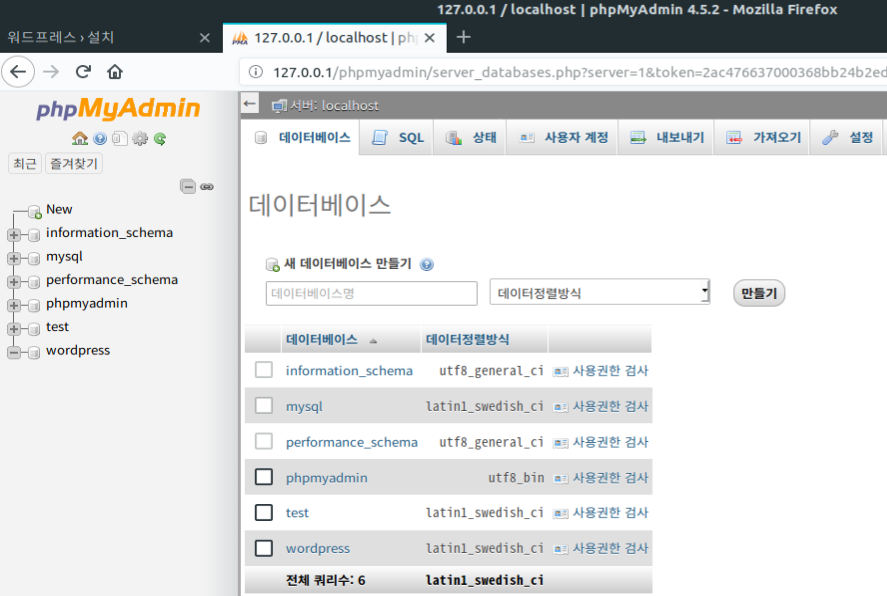The width and height of the screenshot is (887, 596).
Task: Open the phpmyadmin database link in table
Action: (326, 478)
